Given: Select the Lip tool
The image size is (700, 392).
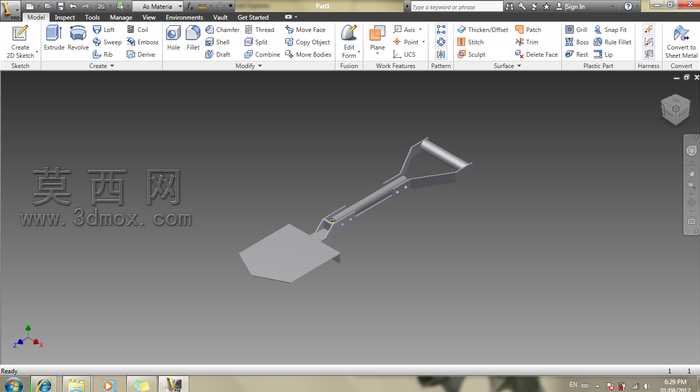Looking at the screenshot, I should (603, 54).
